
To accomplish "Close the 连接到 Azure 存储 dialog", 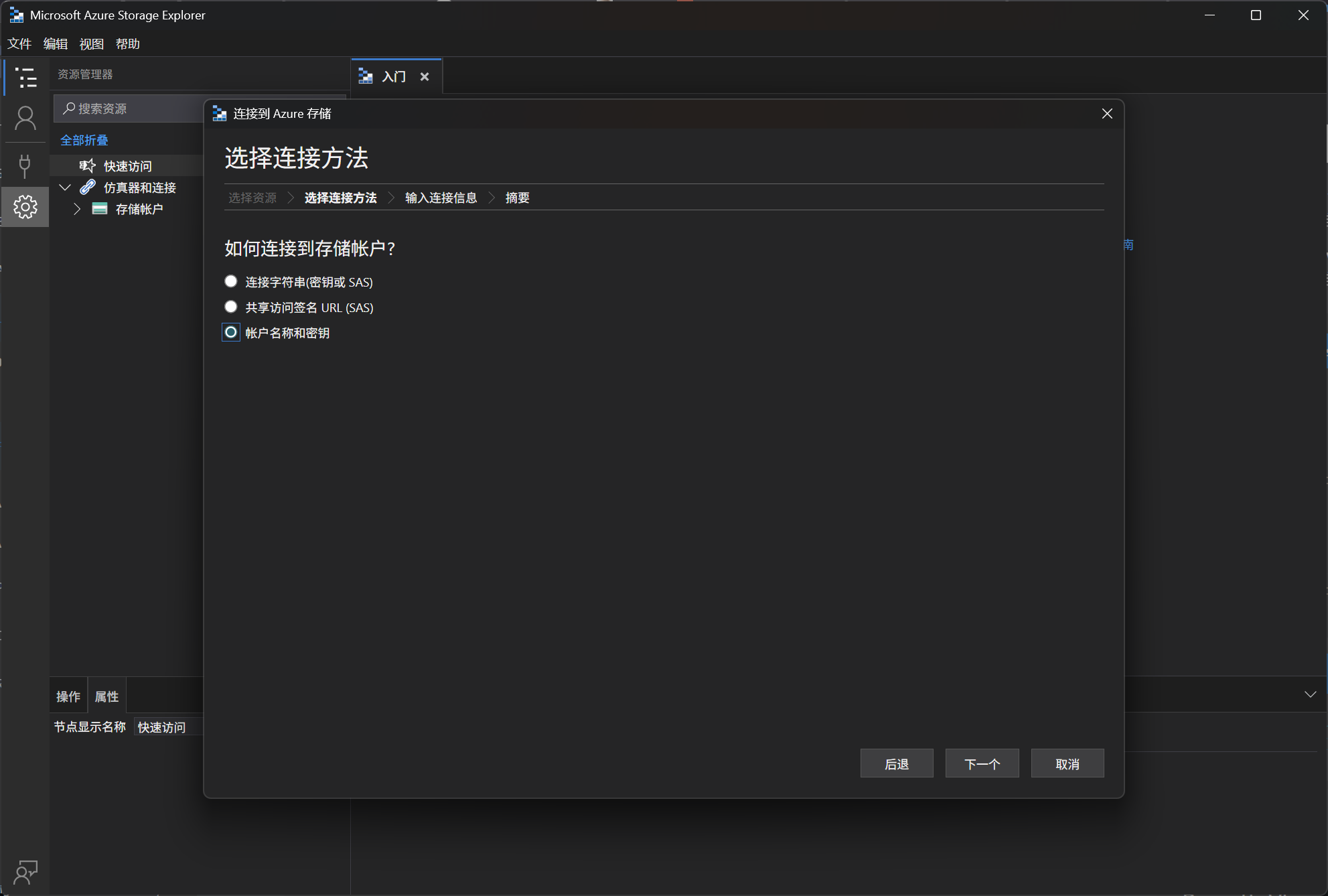I will (x=1107, y=114).
